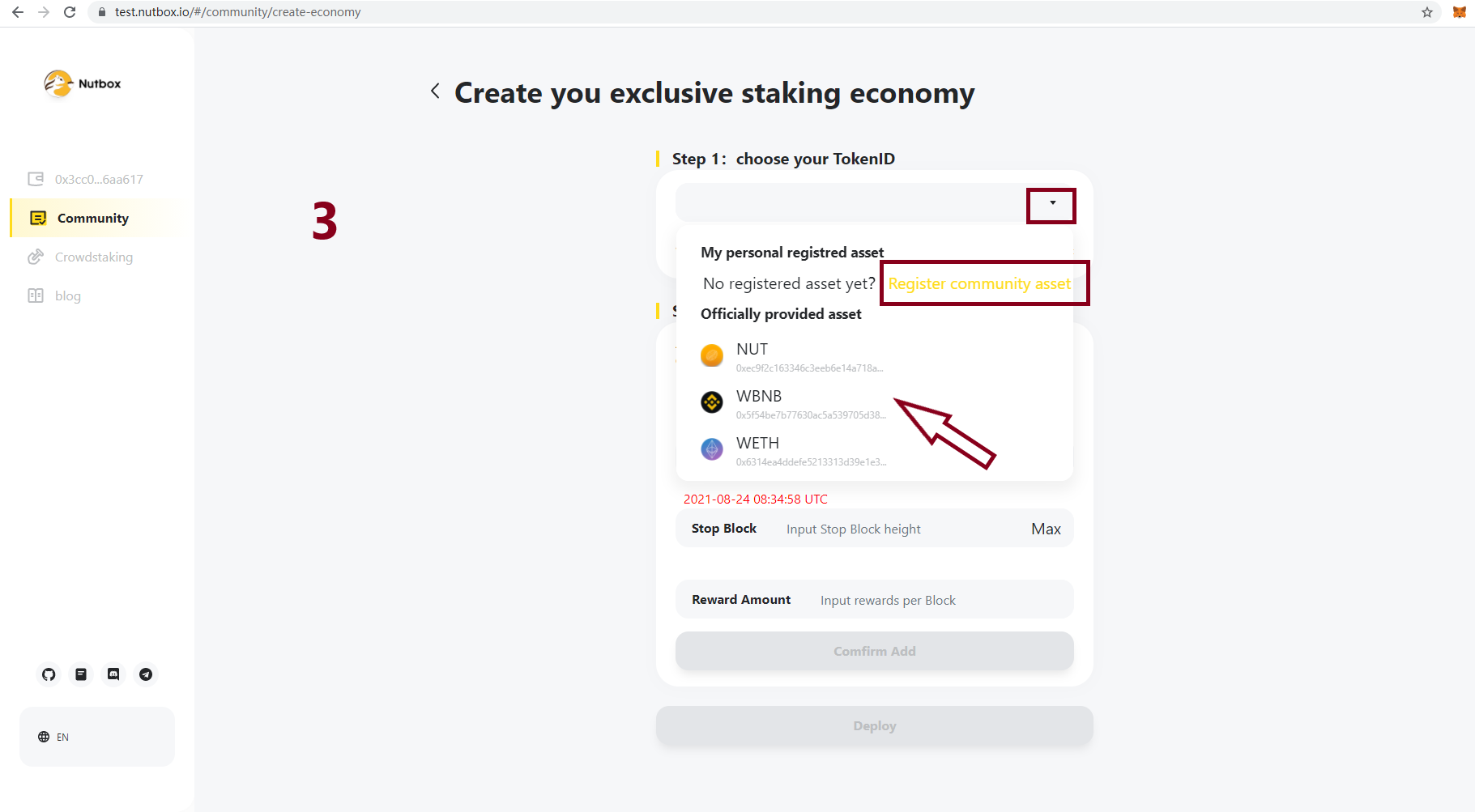Viewport: 1475px width, 812px height.
Task: Pick WETH from officially provided assets
Action: pos(757,444)
